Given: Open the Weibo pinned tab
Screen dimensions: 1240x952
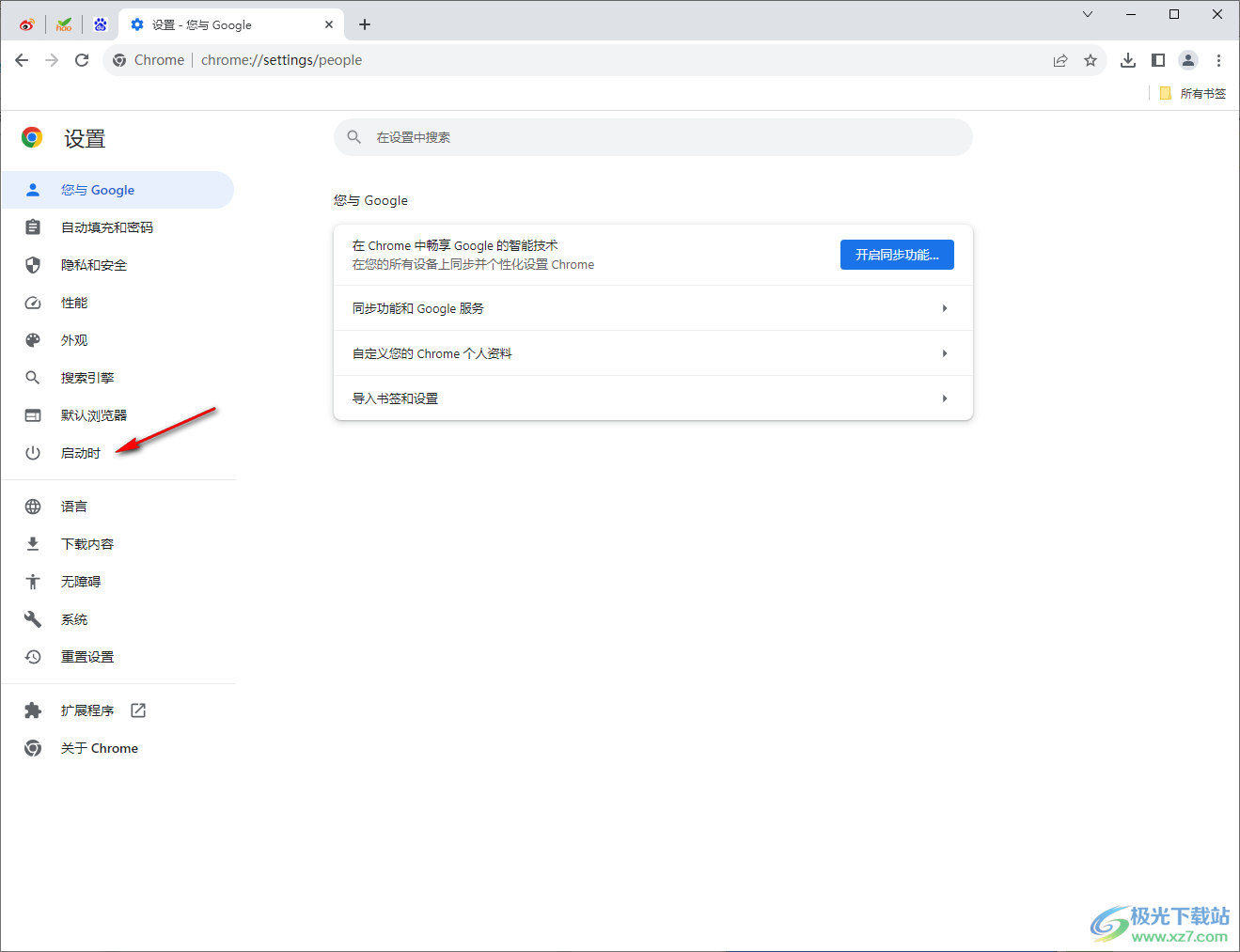Looking at the screenshot, I should click(27, 24).
